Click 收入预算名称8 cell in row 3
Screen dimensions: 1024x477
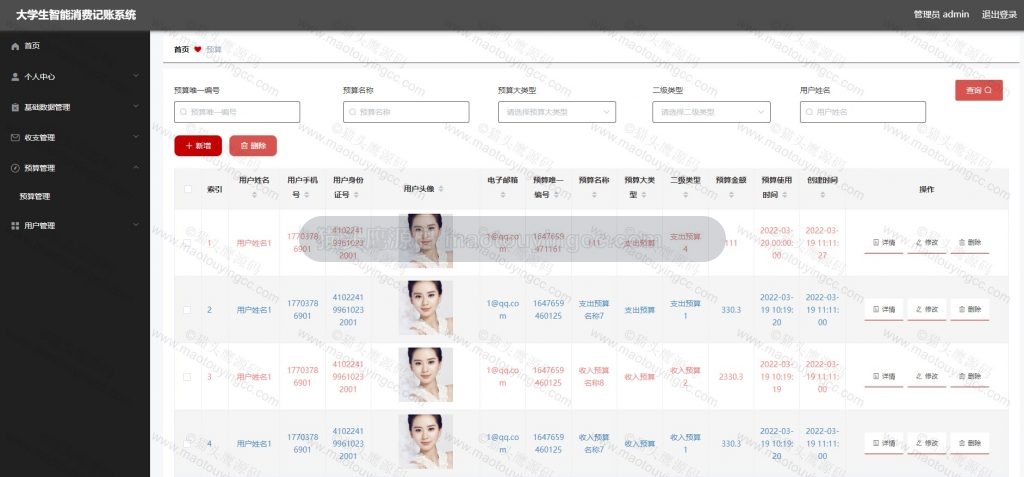coord(594,376)
